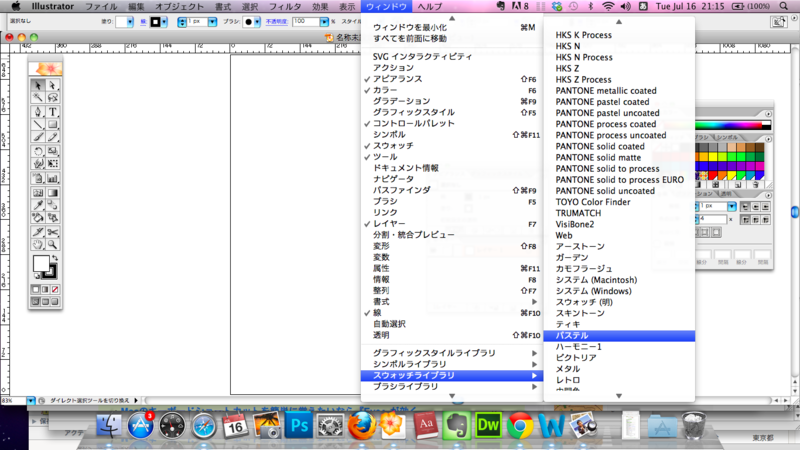Select the Selection (black arrow) tool
This screenshot has height=450, width=800.
pos(38,85)
